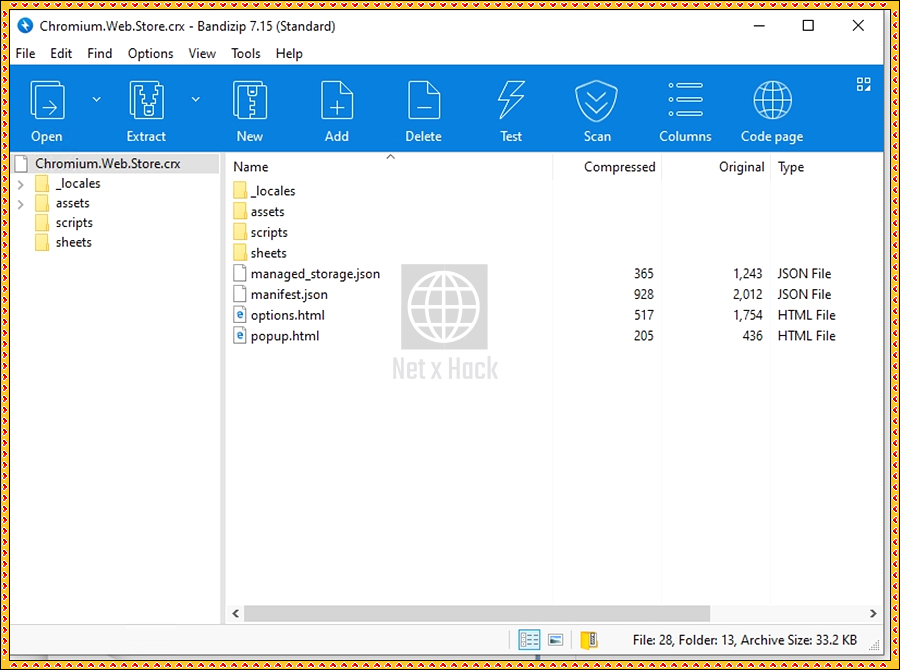Click the Code page globe icon
The height and width of the screenshot is (670, 900).
(x=773, y=100)
